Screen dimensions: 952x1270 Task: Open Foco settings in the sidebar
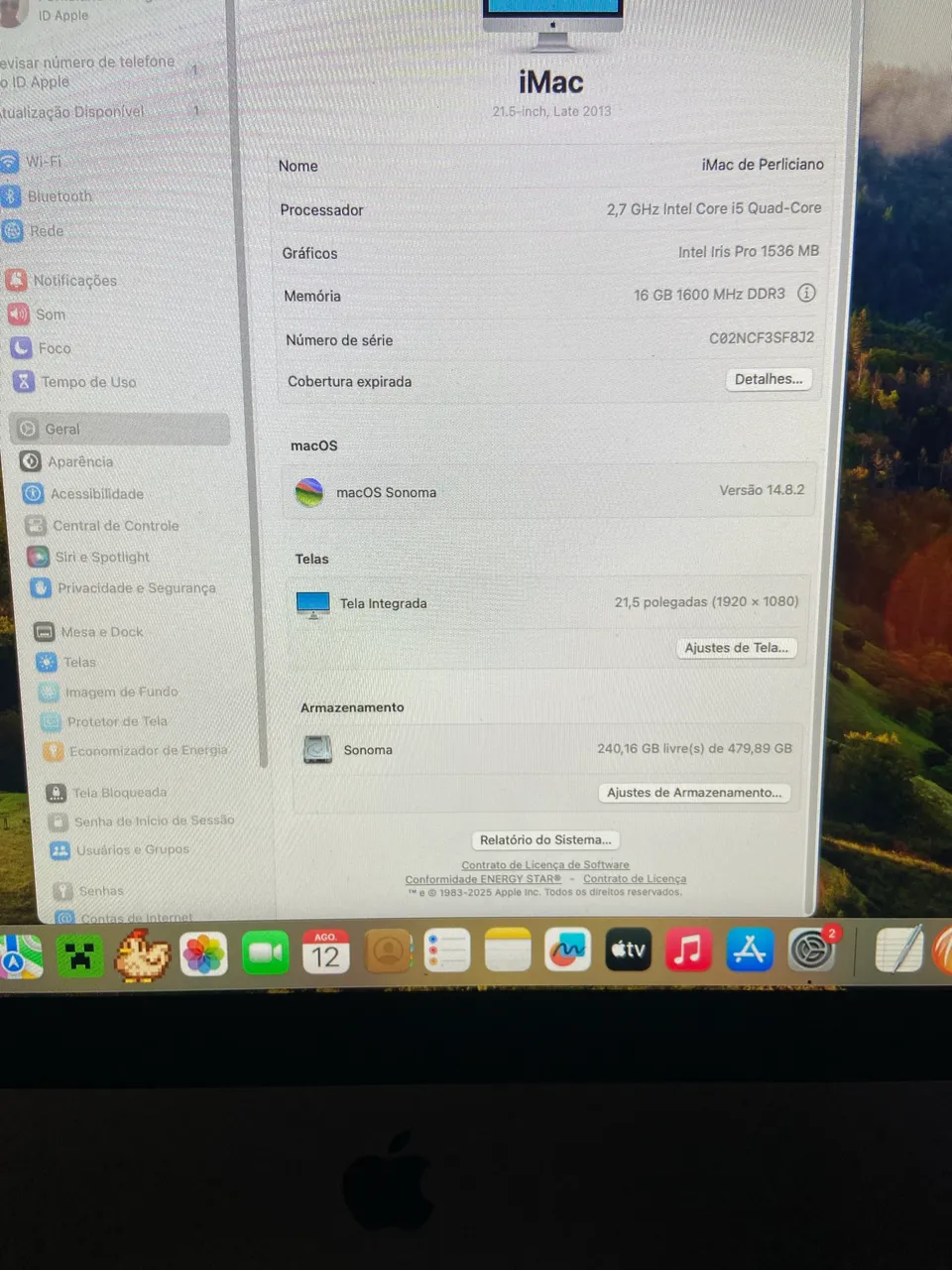(x=41, y=348)
